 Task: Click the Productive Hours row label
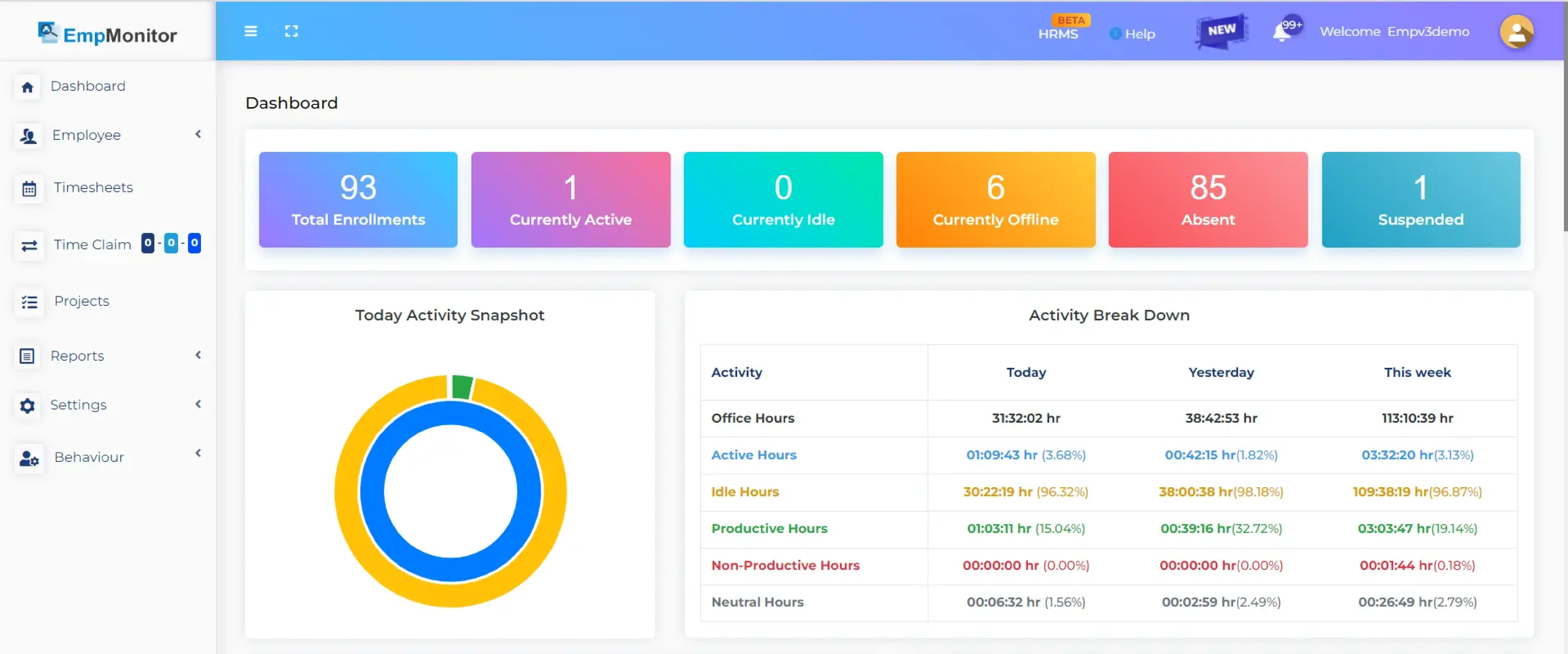coord(769,529)
